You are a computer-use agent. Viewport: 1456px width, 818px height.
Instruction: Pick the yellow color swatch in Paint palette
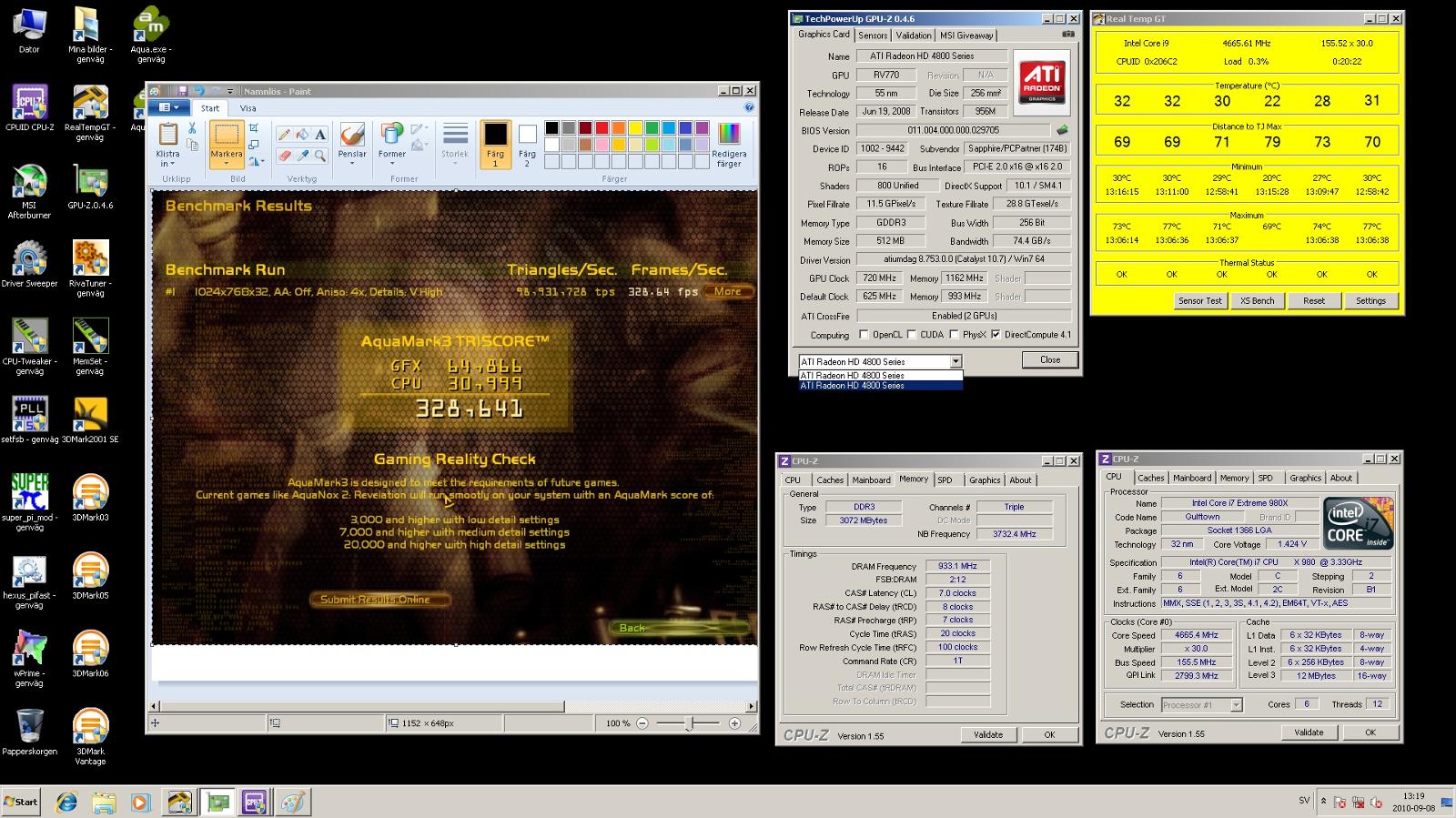click(x=635, y=128)
